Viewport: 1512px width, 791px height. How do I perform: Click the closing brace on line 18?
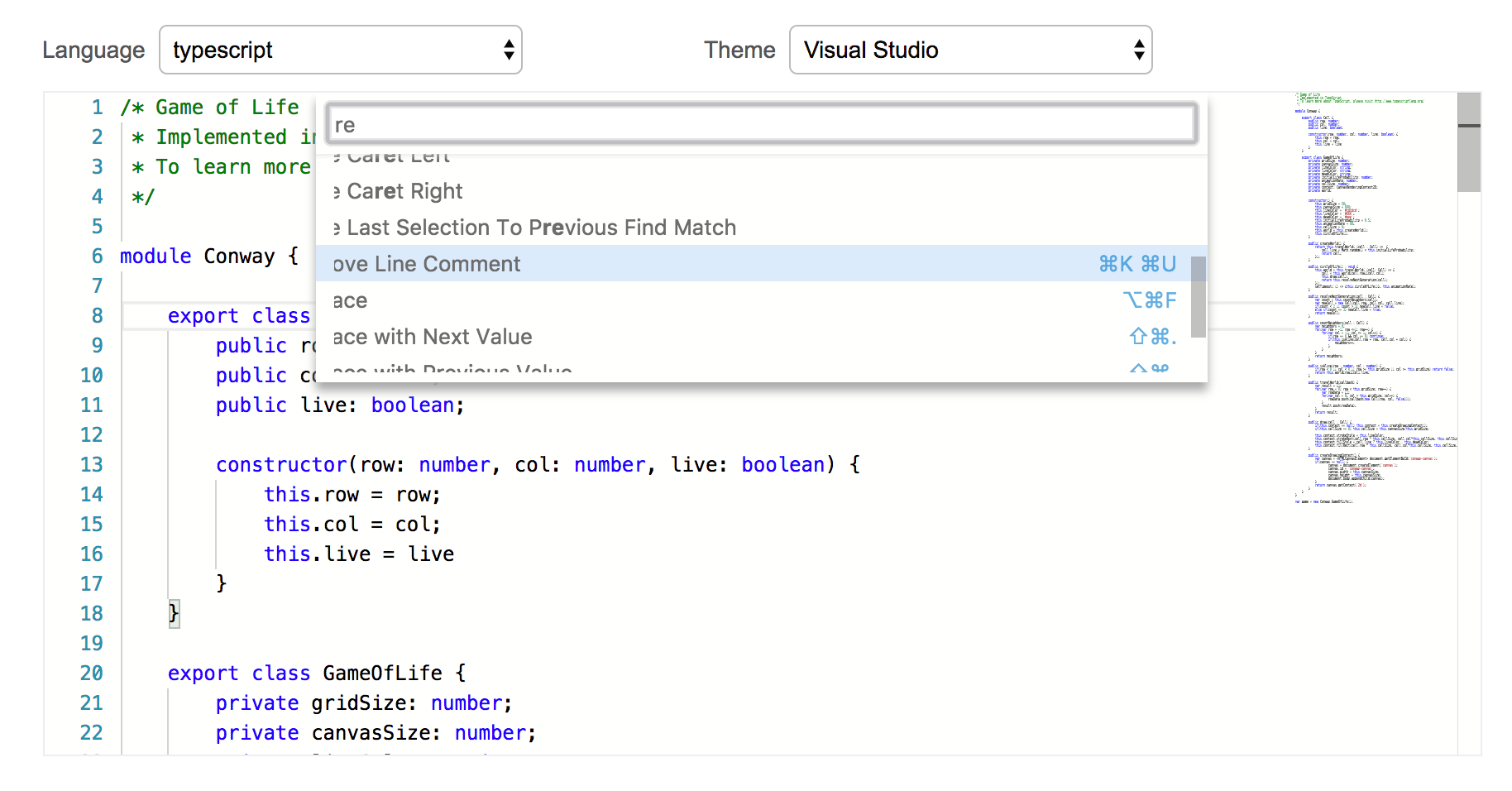coord(174,614)
